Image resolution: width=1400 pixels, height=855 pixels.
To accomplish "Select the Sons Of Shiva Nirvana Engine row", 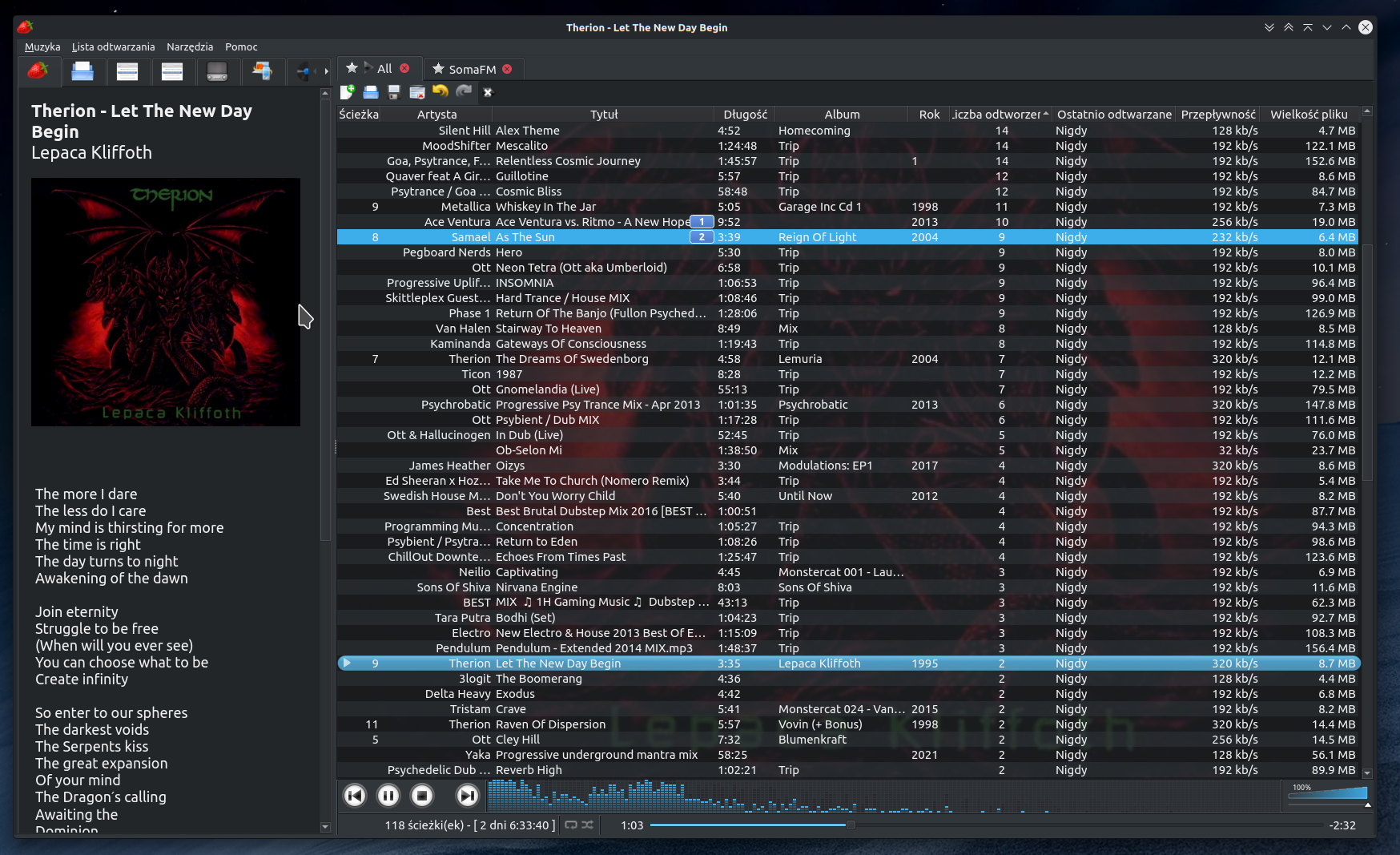I will tap(848, 587).
